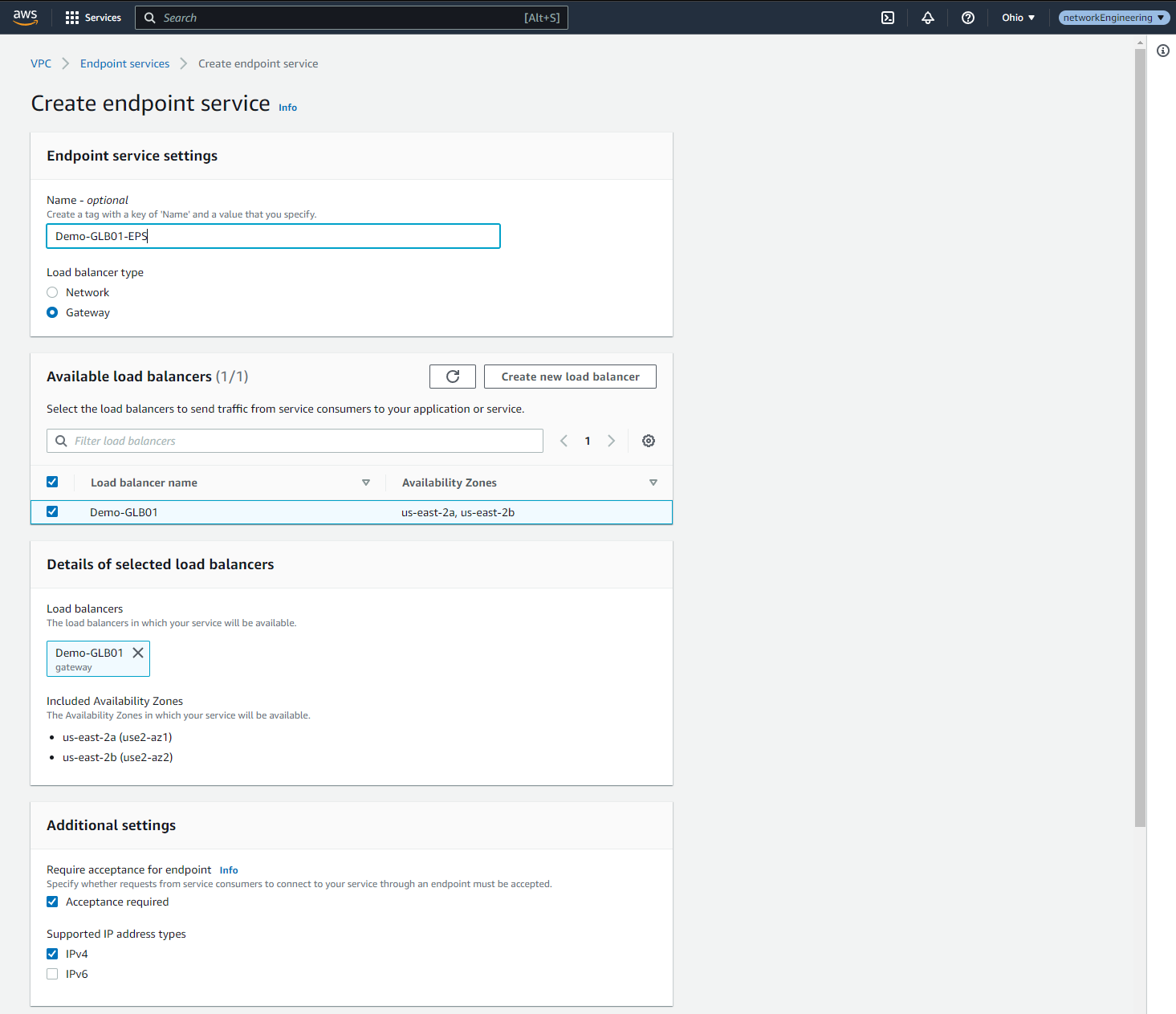This screenshot has height=1014, width=1176.
Task: Select the Network load balancer type
Action: (52, 291)
